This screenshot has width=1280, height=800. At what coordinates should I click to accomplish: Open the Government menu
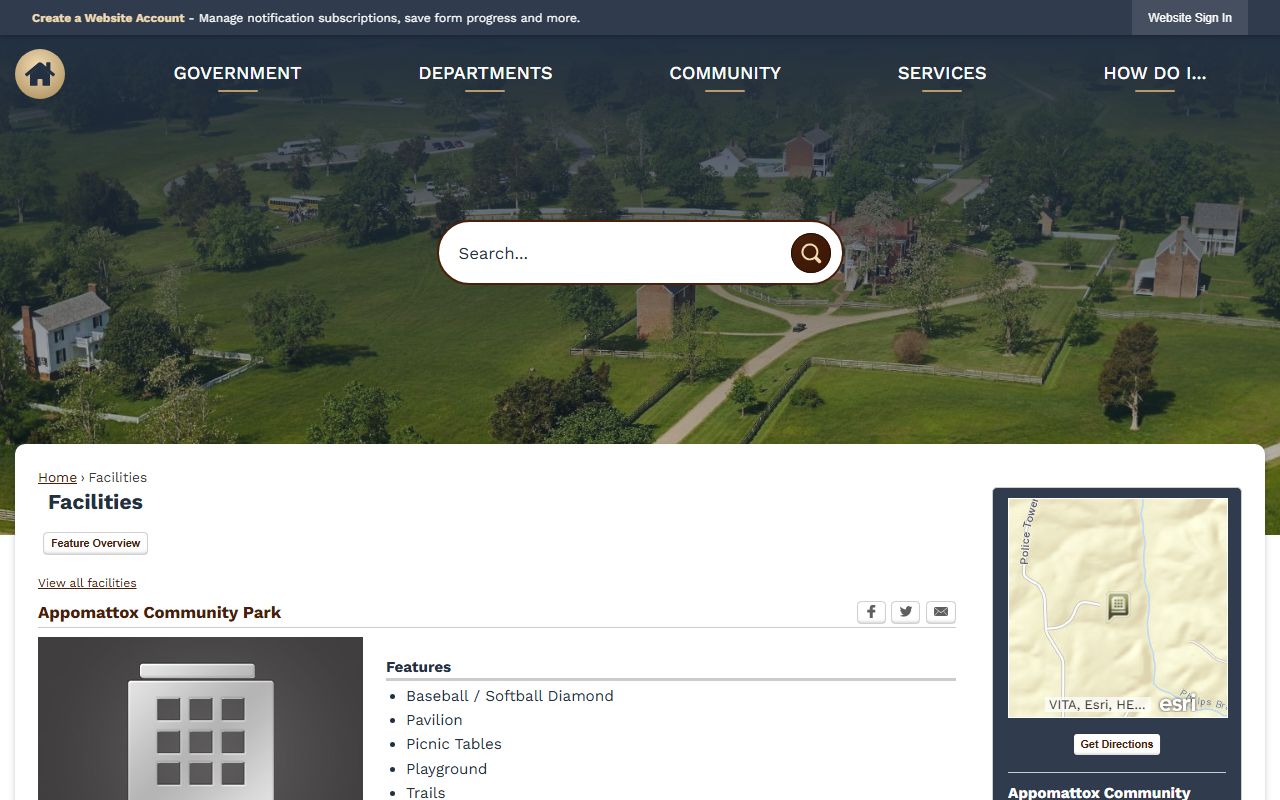tap(237, 74)
